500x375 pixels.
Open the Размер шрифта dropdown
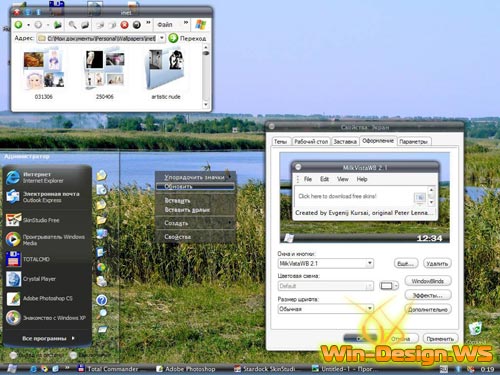point(326,309)
